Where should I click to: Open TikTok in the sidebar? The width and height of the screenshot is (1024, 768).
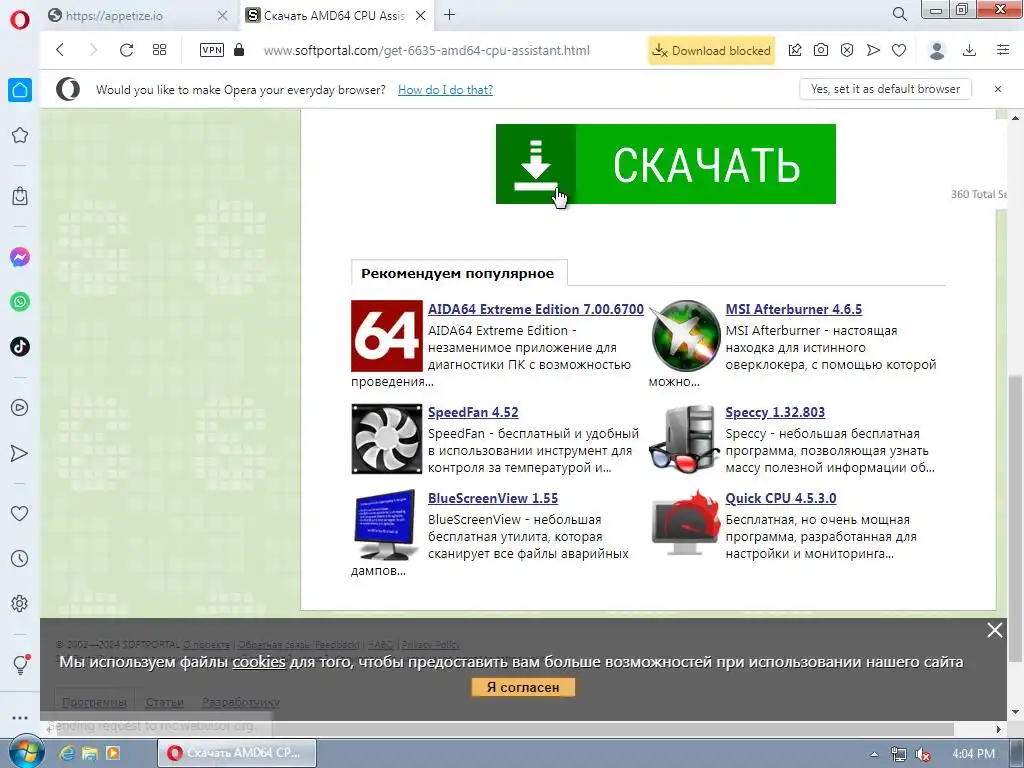click(20, 347)
